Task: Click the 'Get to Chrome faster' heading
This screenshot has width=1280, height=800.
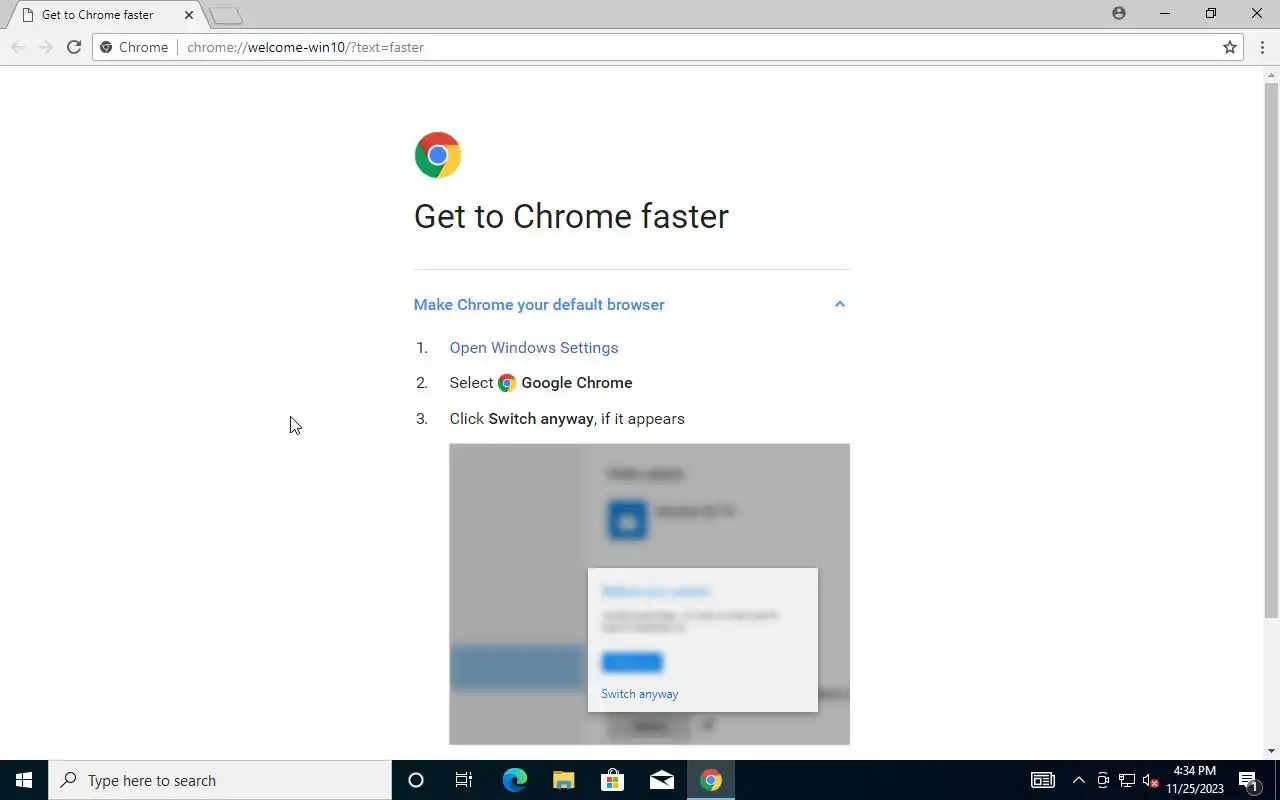Action: [x=571, y=216]
